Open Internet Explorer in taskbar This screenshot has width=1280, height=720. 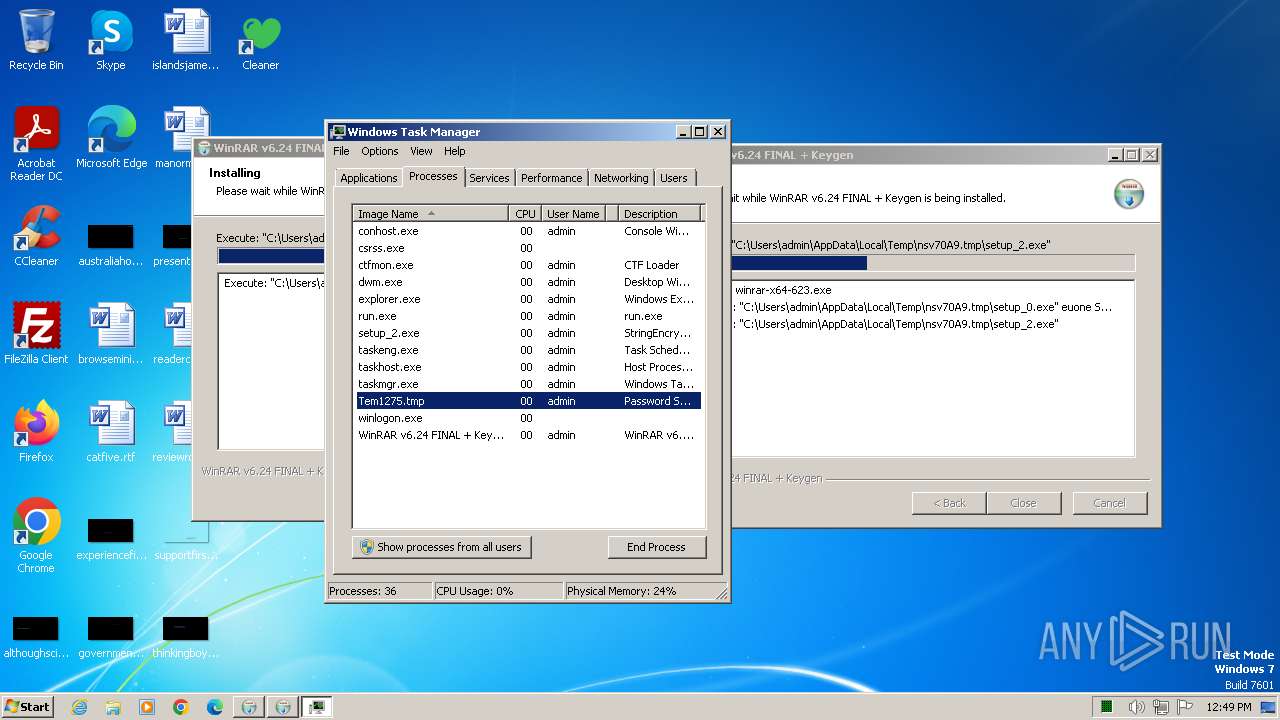79,707
